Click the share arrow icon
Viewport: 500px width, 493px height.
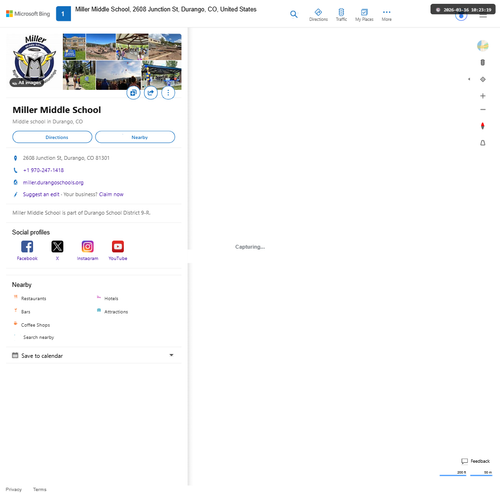(x=151, y=93)
